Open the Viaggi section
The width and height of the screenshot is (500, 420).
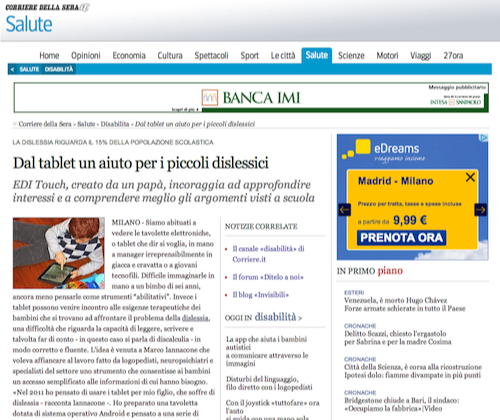pyautogui.click(x=421, y=55)
